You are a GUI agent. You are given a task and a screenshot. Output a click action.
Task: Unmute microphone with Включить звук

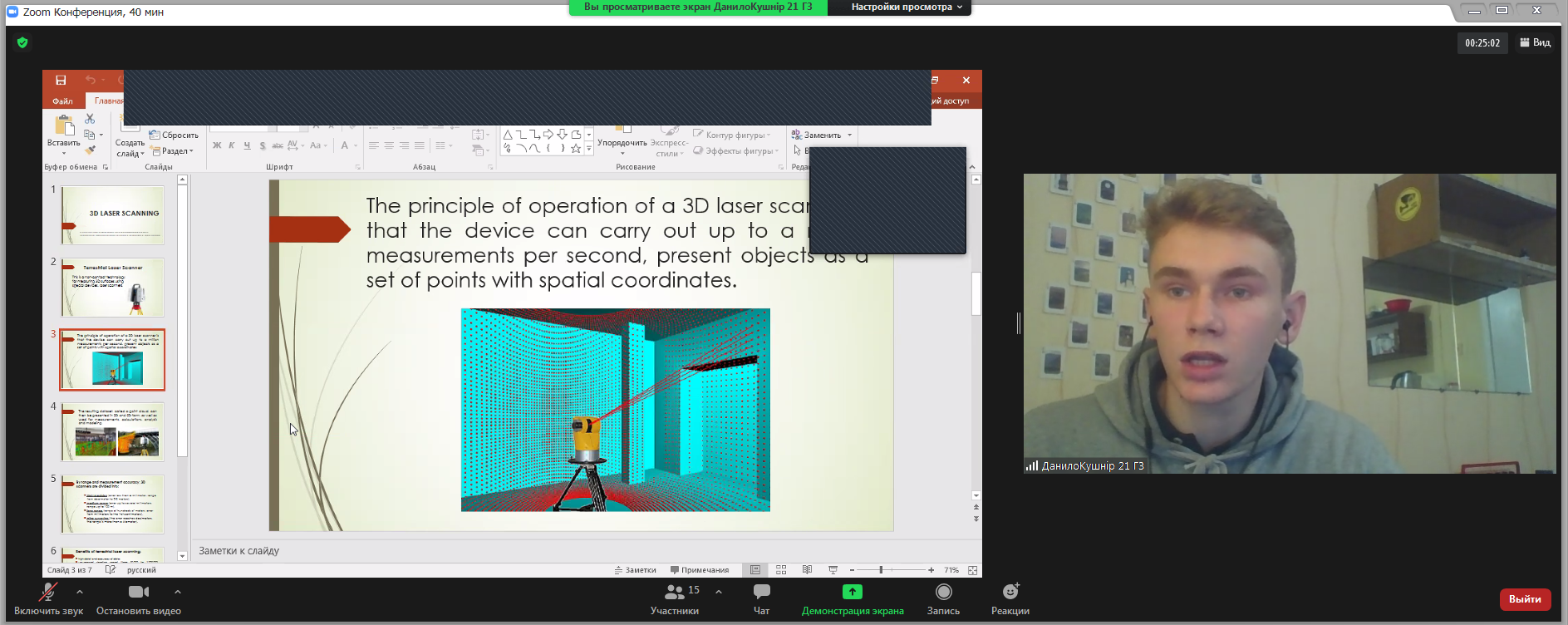pos(48,598)
